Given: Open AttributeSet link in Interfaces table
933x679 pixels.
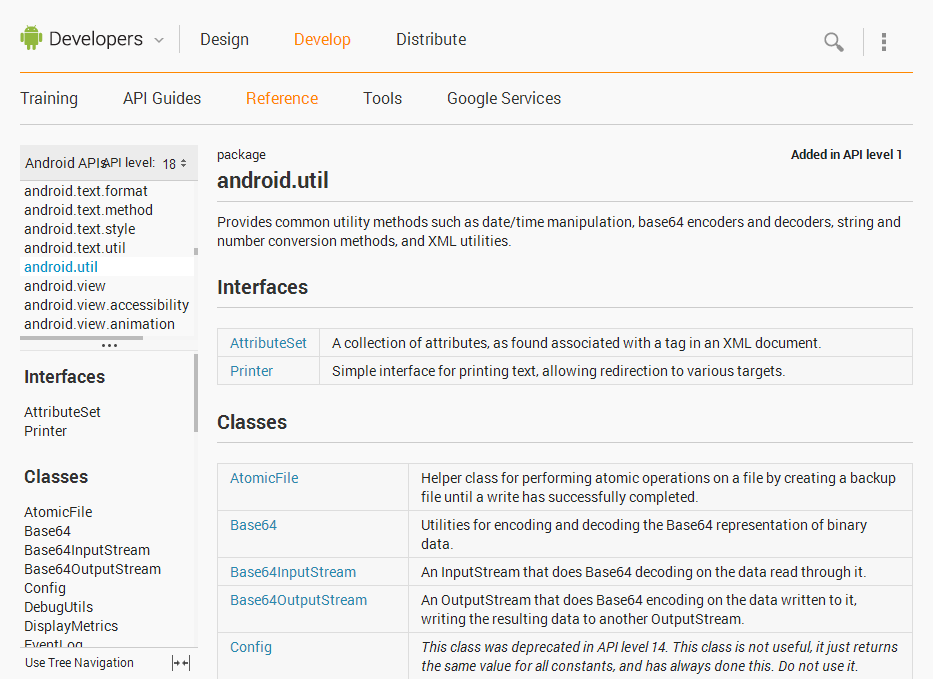Looking at the screenshot, I should (x=268, y=343).
